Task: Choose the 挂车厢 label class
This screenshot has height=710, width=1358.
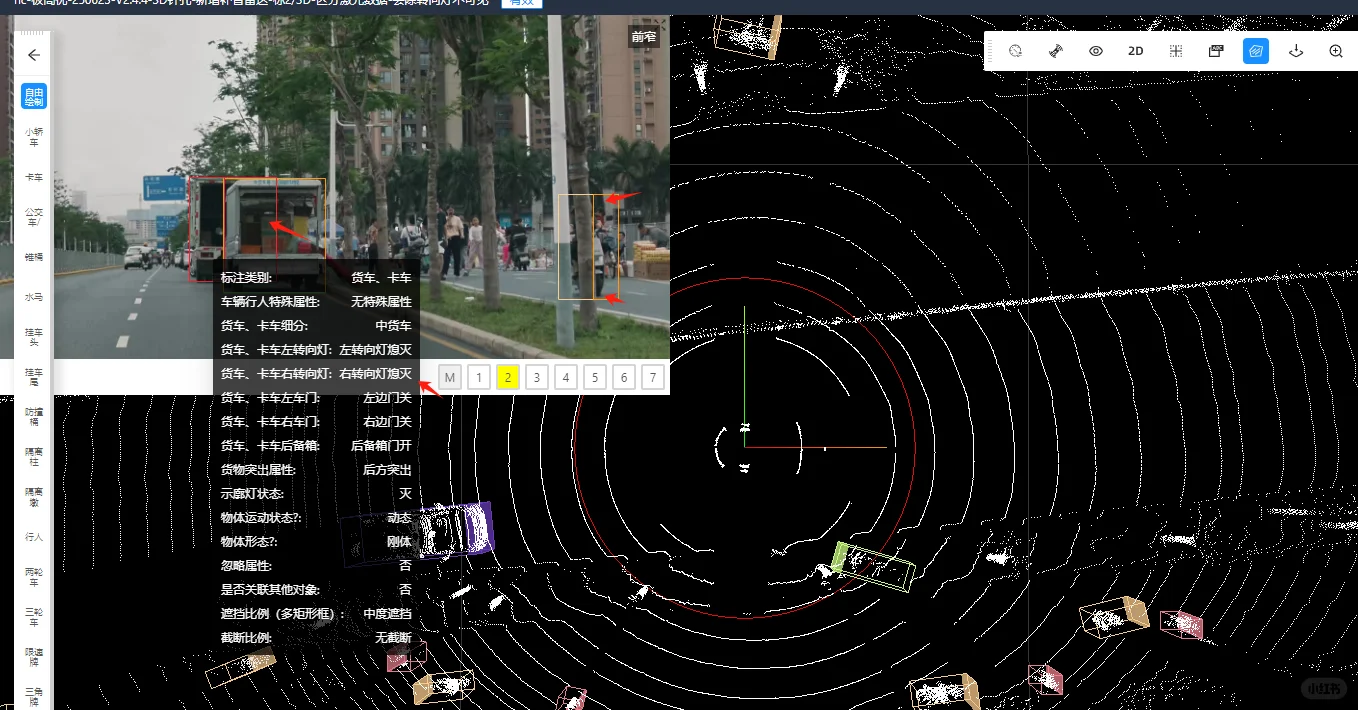Action: tap(34, 377)
